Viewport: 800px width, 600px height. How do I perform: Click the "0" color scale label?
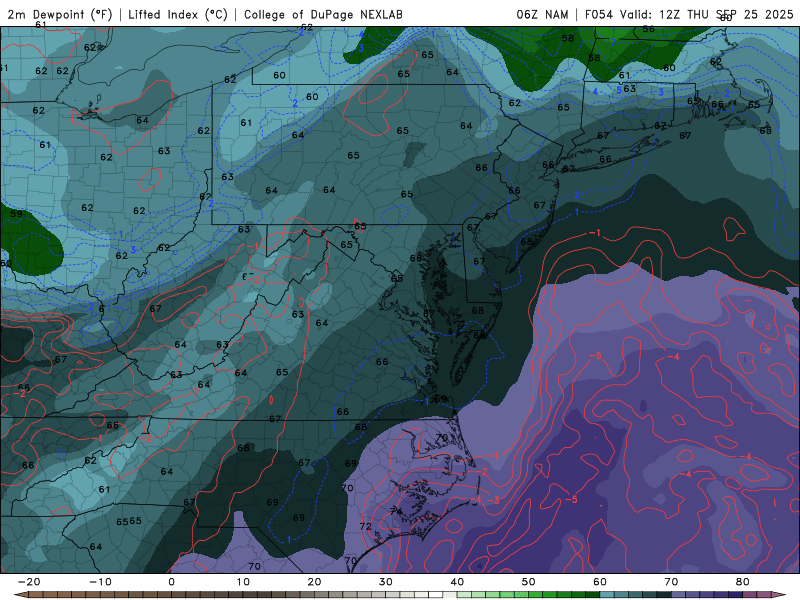(171, 582)
